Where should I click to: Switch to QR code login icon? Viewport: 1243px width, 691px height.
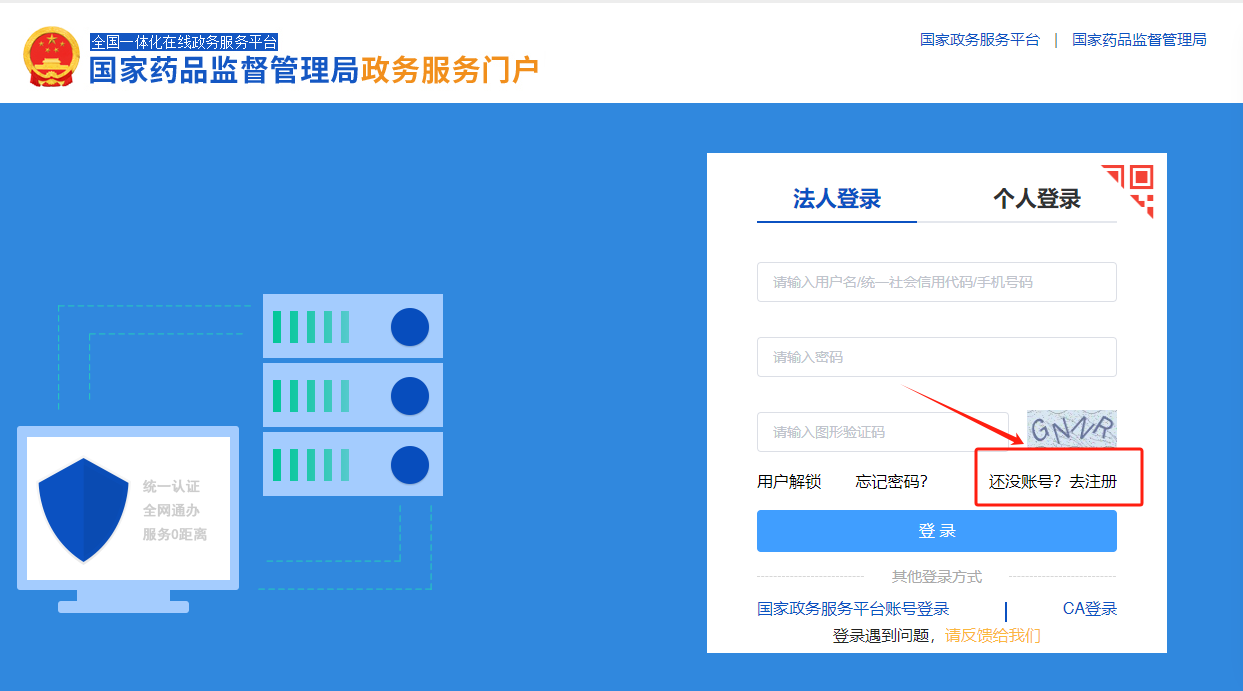(1128, 192)
